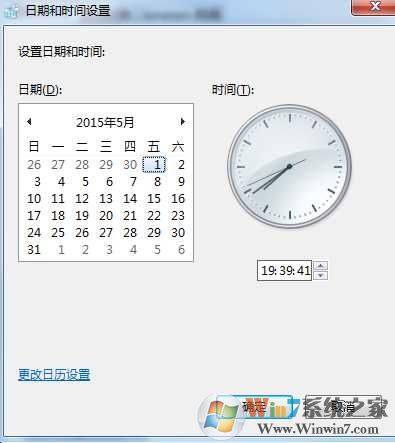
Task: Pick day 27 in the fifth calendar row
Action: point(106,233)
